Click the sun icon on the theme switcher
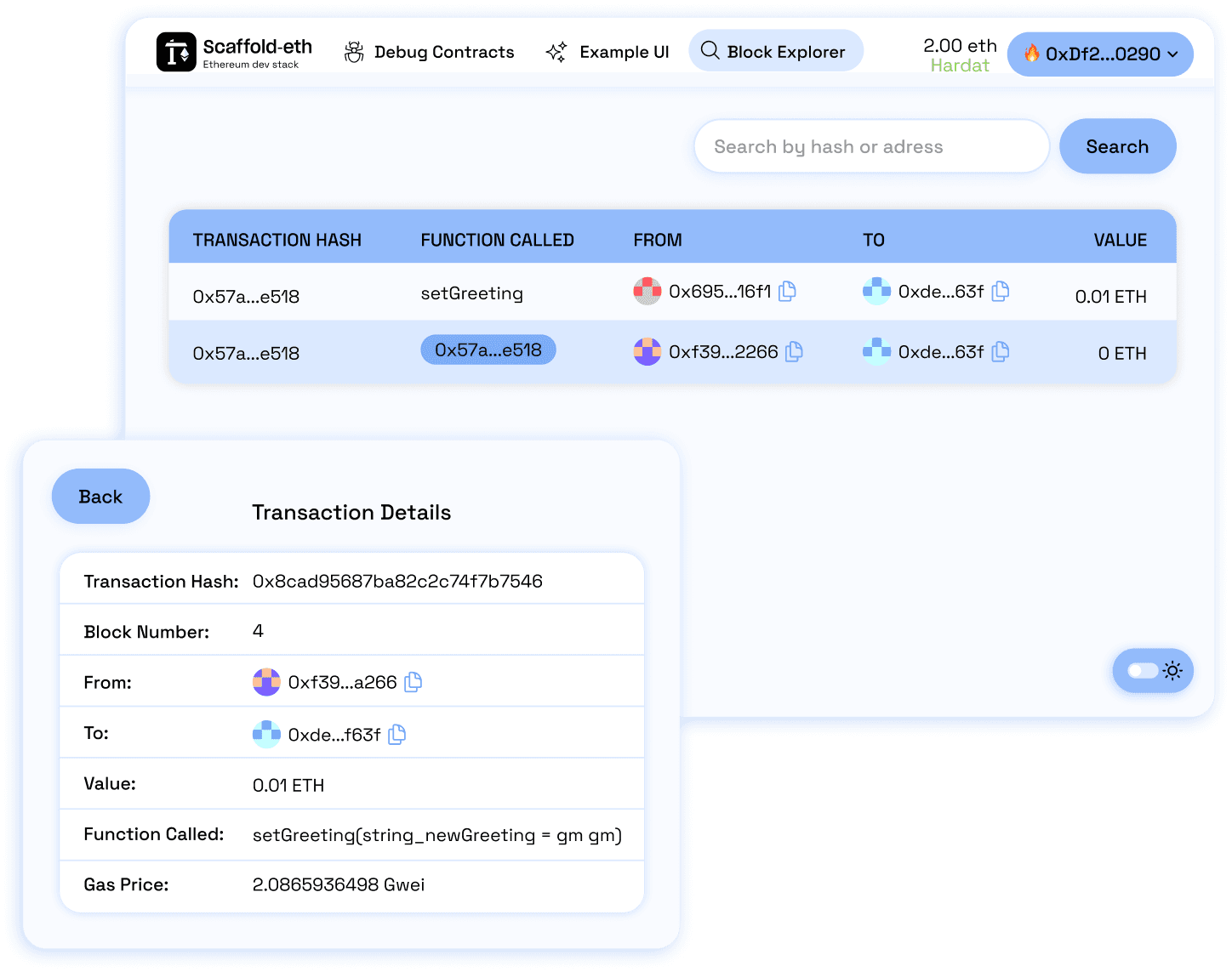 (x=1173, y=671)
